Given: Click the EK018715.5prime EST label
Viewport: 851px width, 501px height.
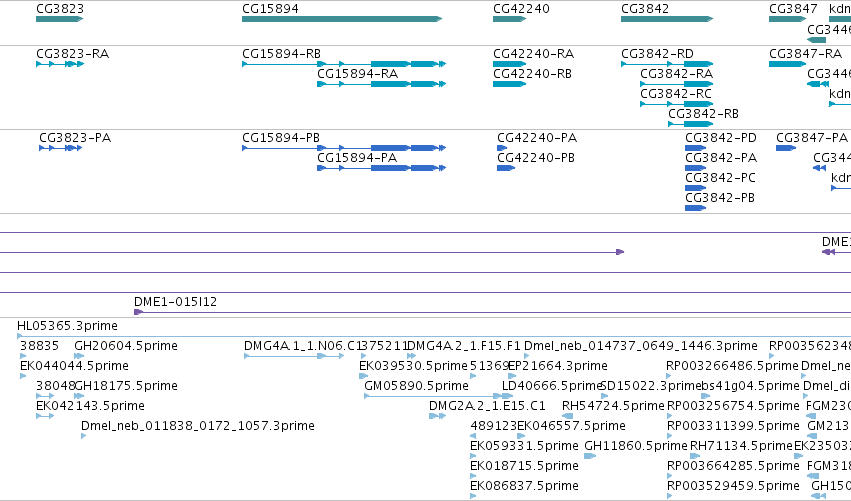Looking at the screenshot, I should (x=524, y=466).
